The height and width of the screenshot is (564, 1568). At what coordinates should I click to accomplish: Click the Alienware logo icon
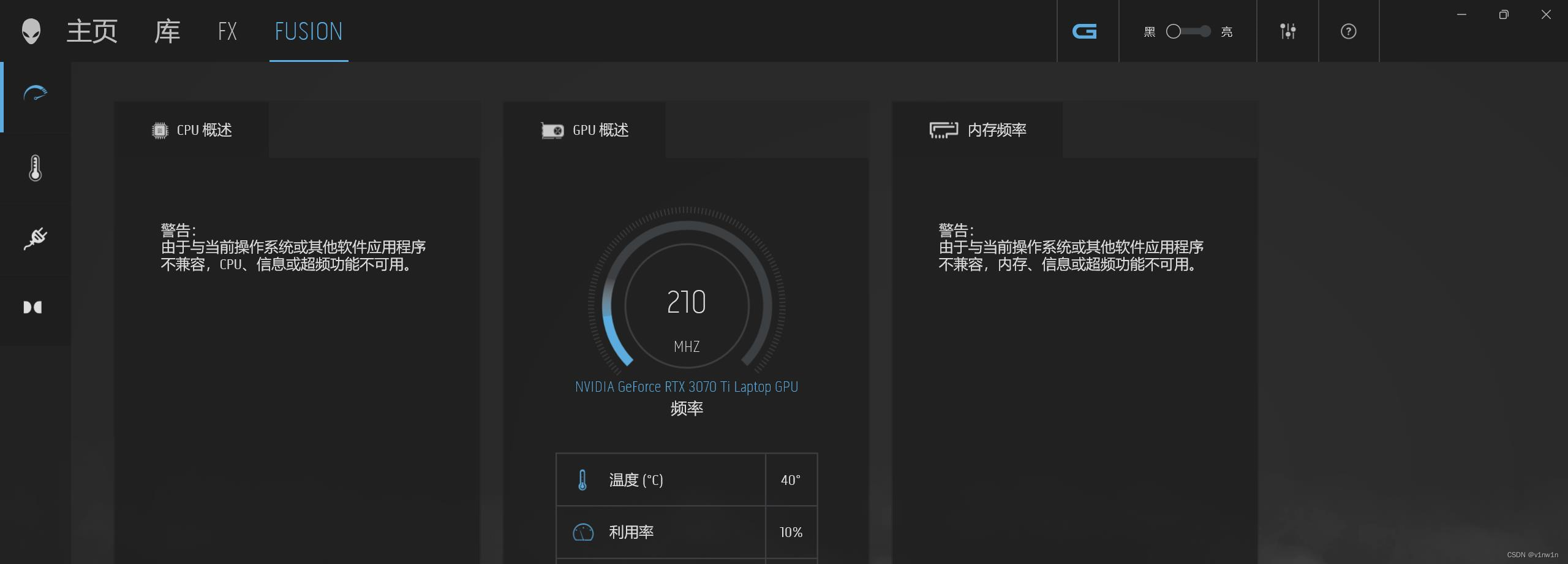point(31,31)
